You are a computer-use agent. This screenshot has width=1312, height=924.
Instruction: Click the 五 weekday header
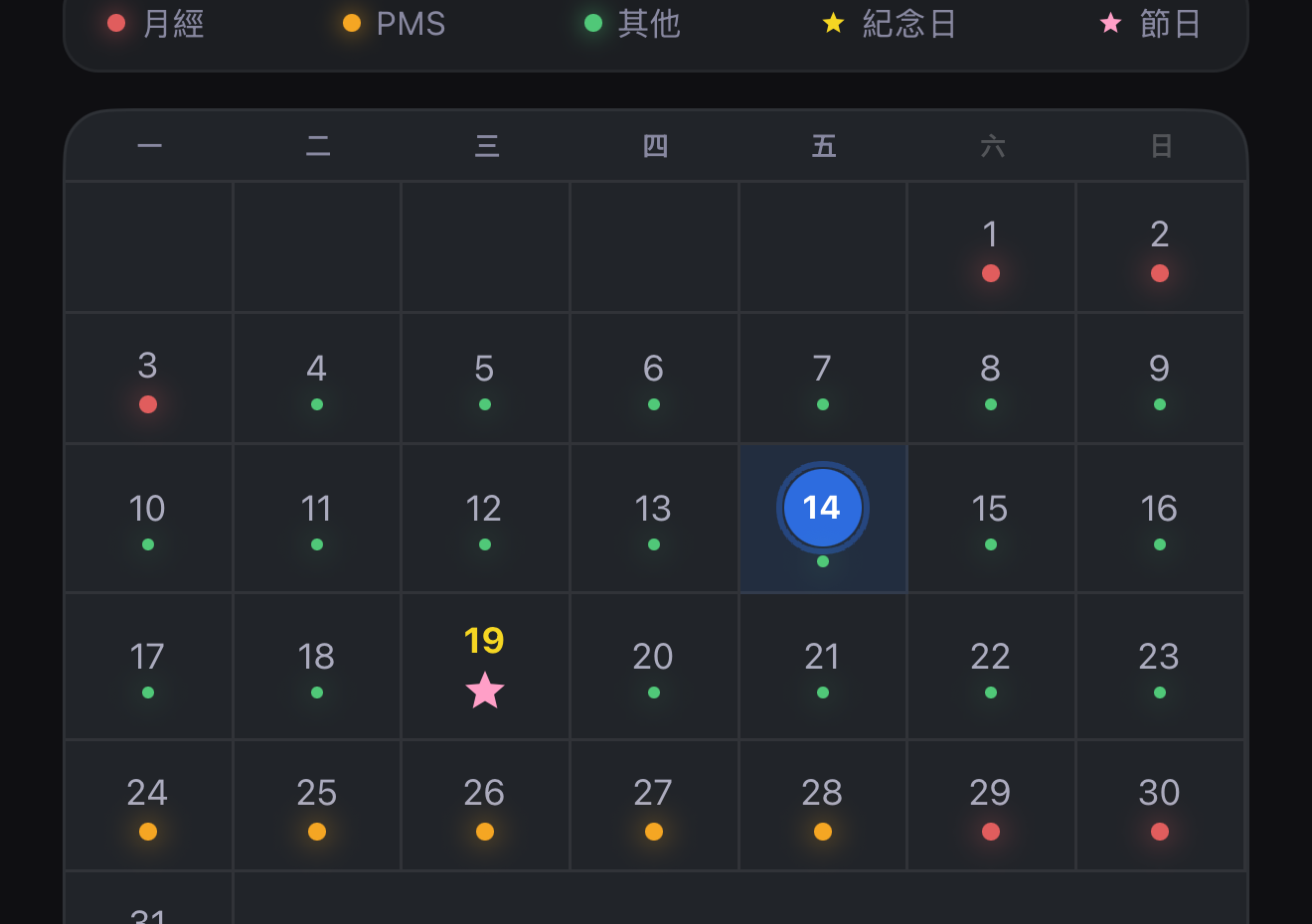824,146
